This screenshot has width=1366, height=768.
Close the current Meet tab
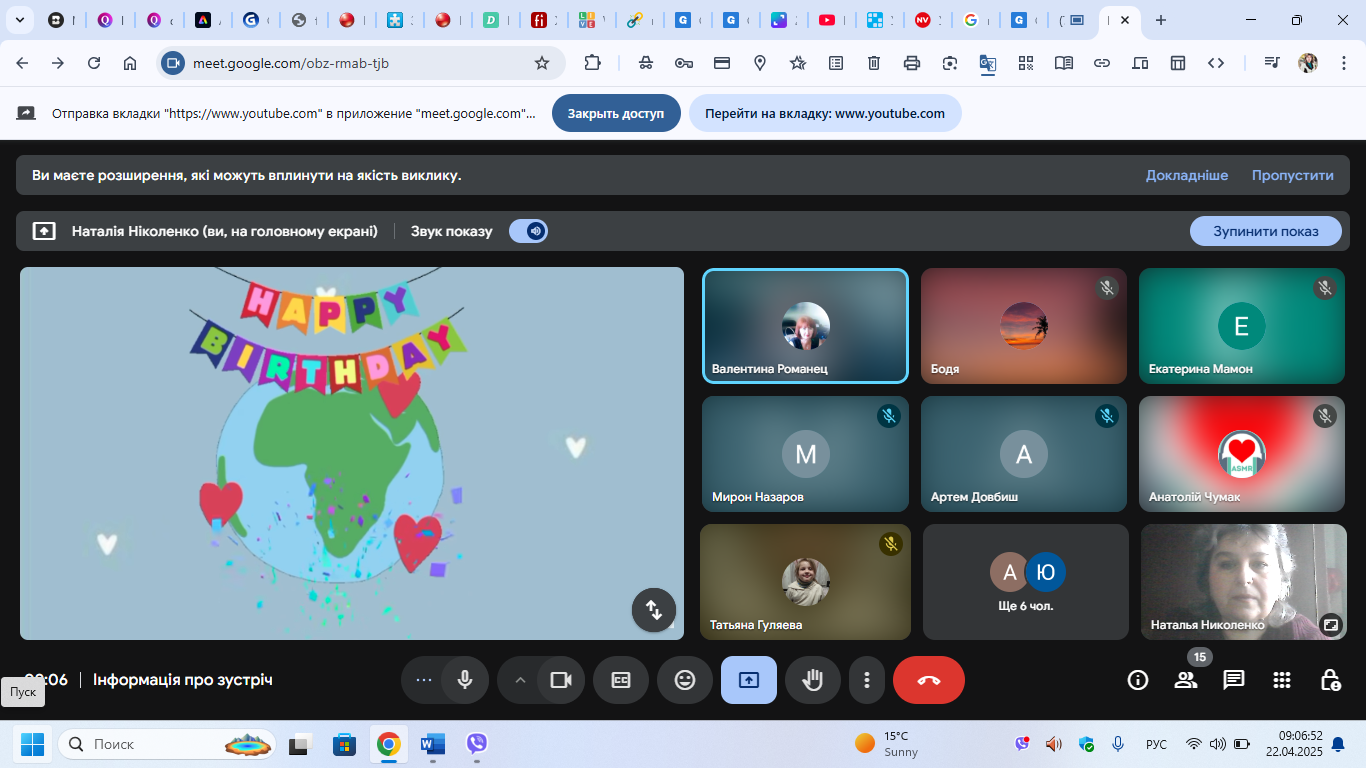(x=1126, y=20)
